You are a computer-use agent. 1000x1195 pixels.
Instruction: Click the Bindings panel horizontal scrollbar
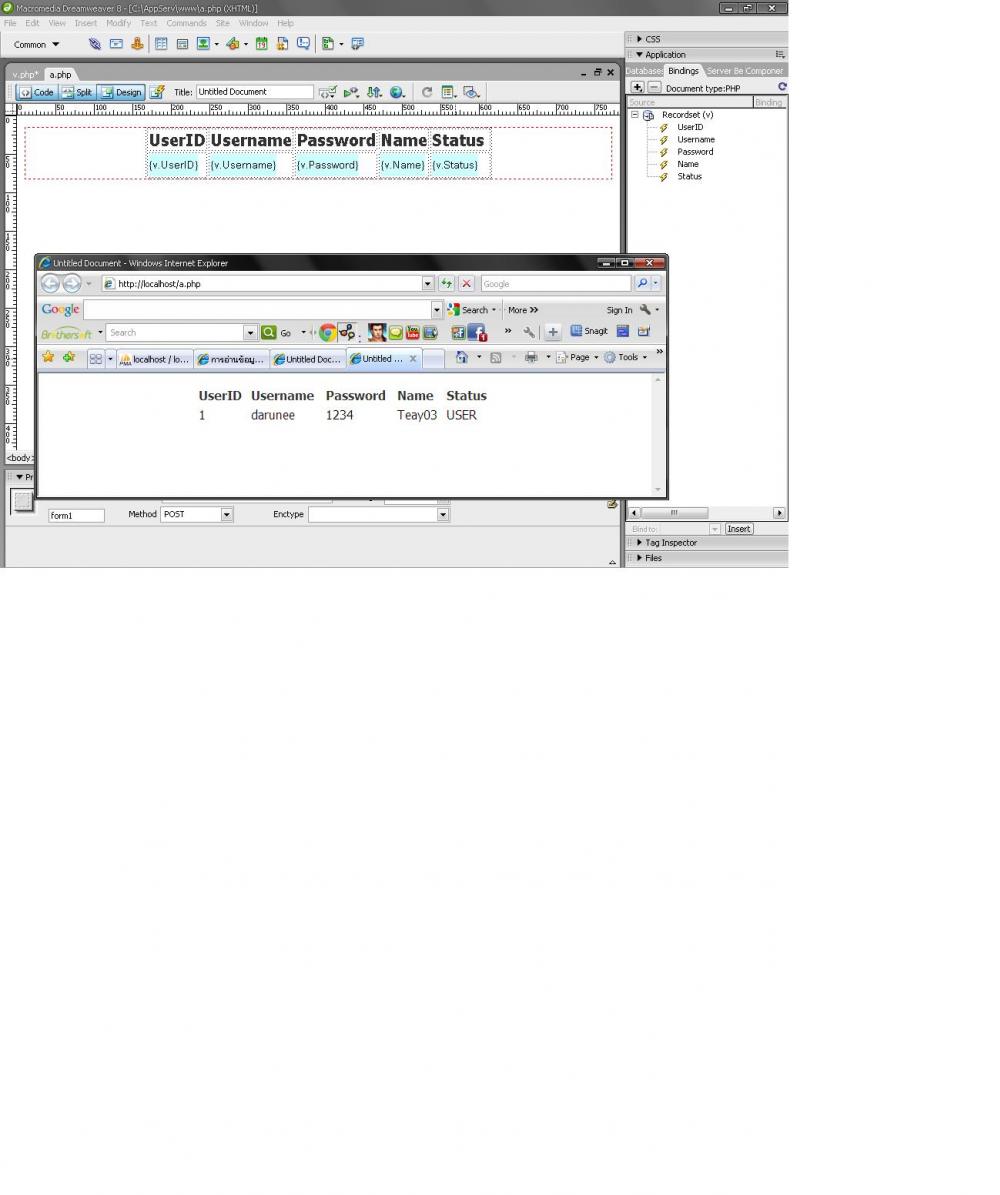tap(706, 513)
